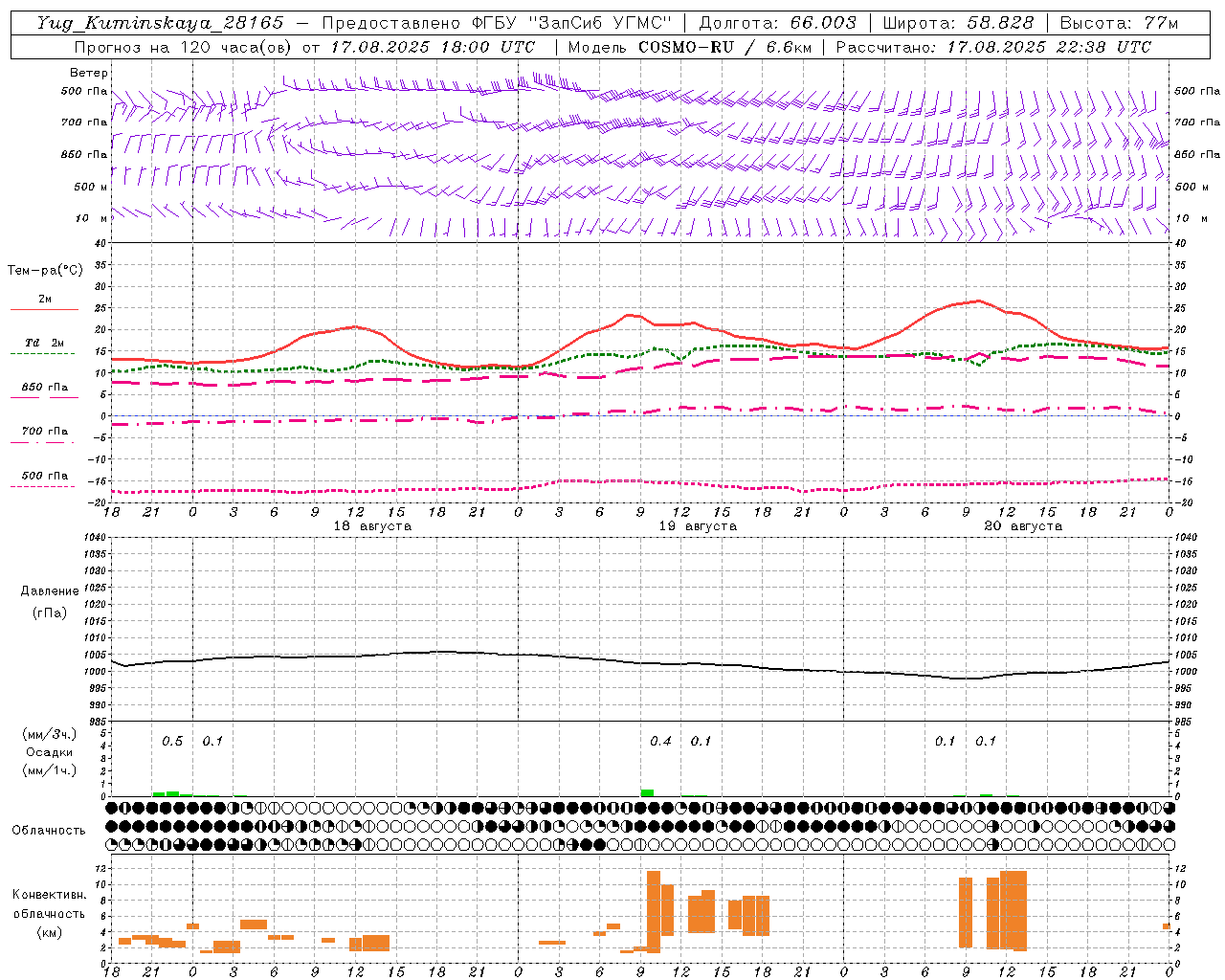
Task: Click the 18 августа date label
Action: click(x=372, y=526)
